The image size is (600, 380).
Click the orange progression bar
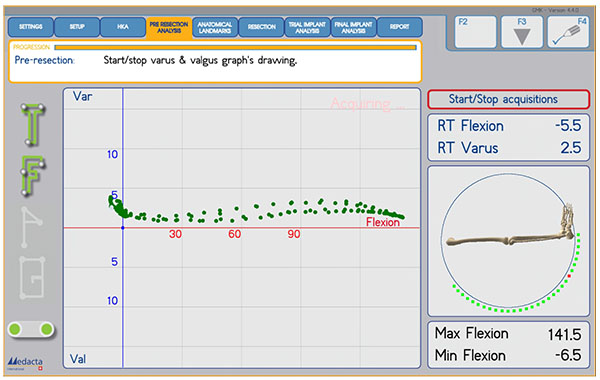235,47
